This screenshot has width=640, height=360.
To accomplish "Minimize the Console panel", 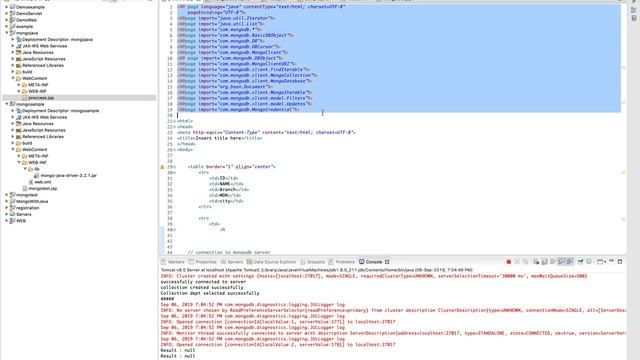I will (611, 261).
